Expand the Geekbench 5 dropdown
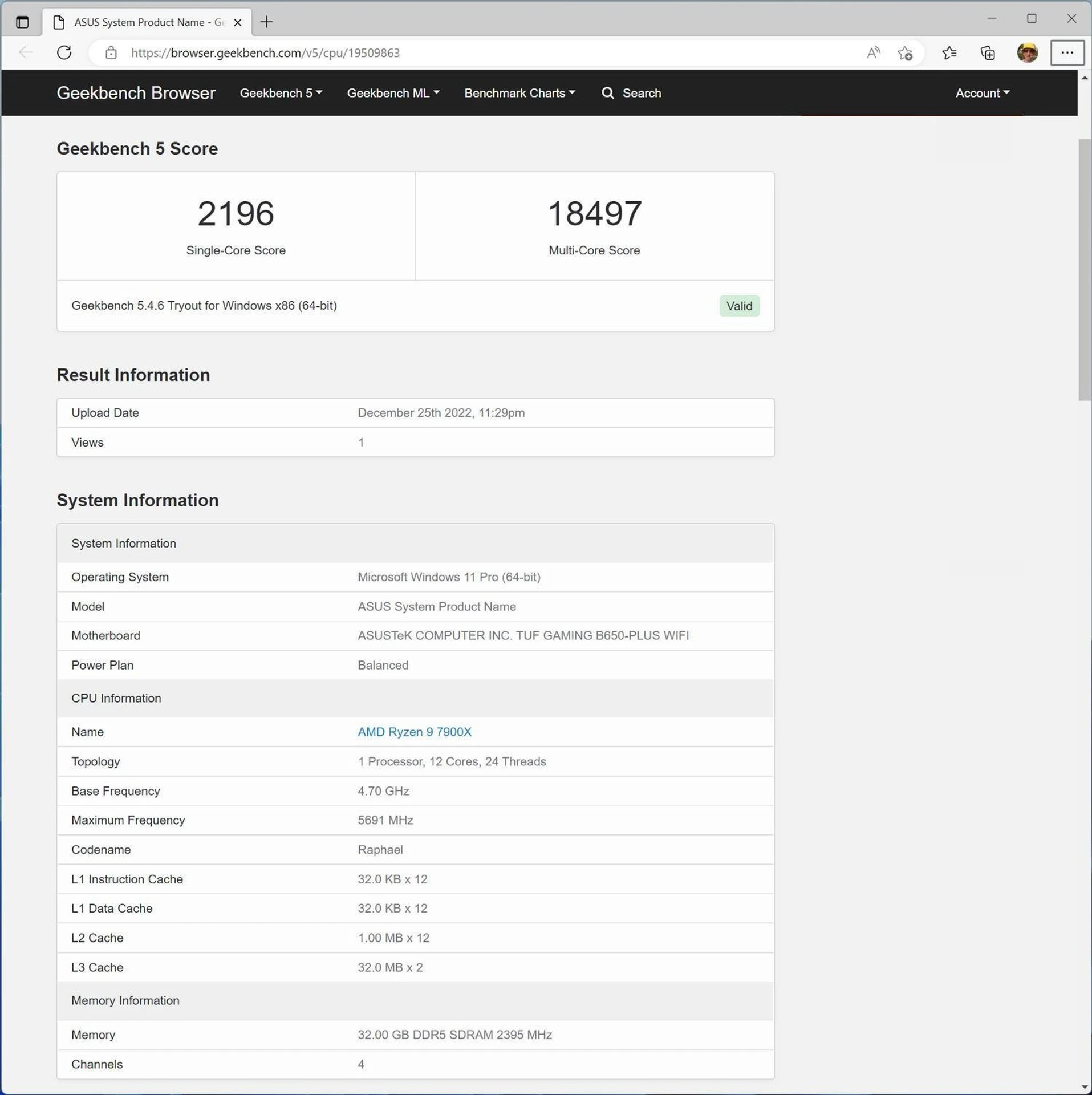The height and width of the screenshot is (1095, 1092). pyautogui.click(x=281, y=93)
